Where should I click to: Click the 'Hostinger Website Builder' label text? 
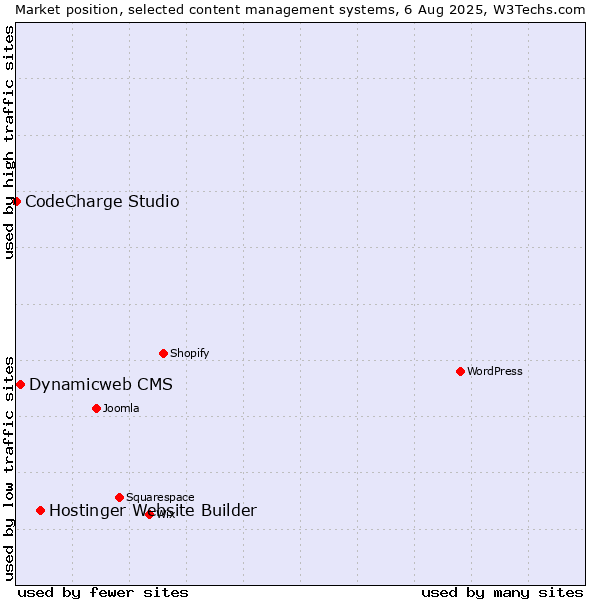pos(153,510)
